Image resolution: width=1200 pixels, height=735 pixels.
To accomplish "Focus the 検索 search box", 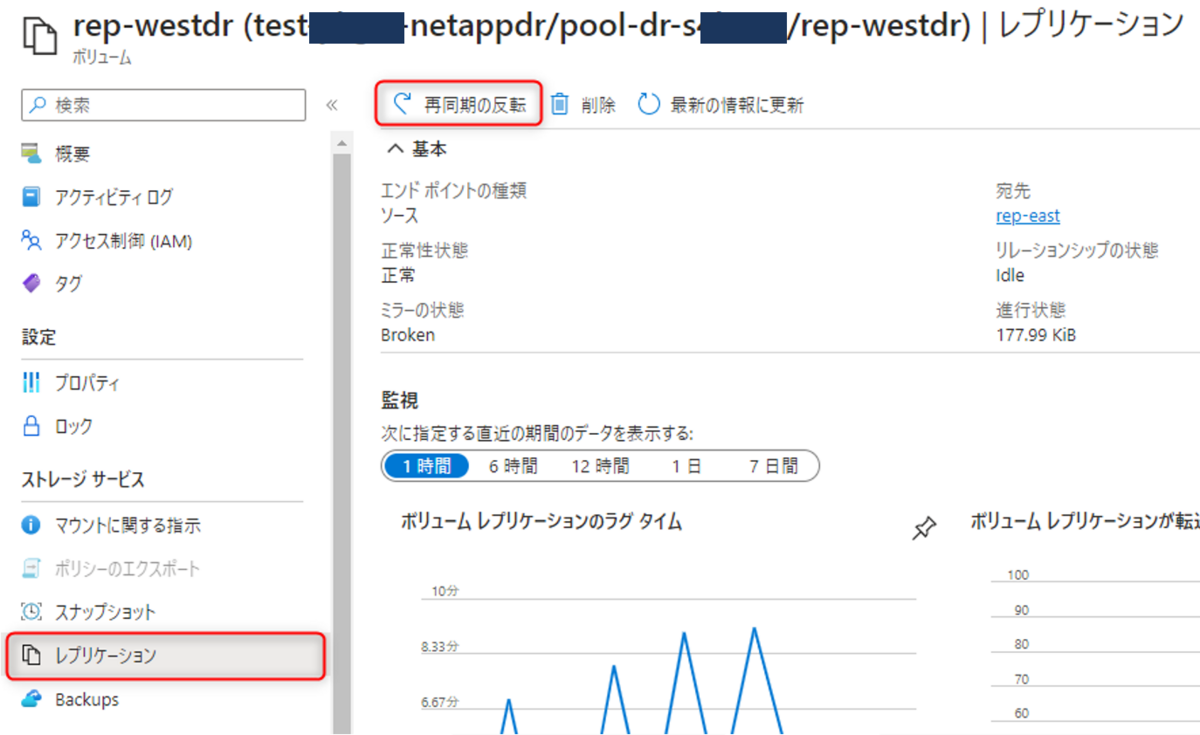I will [x=163, y=104].
